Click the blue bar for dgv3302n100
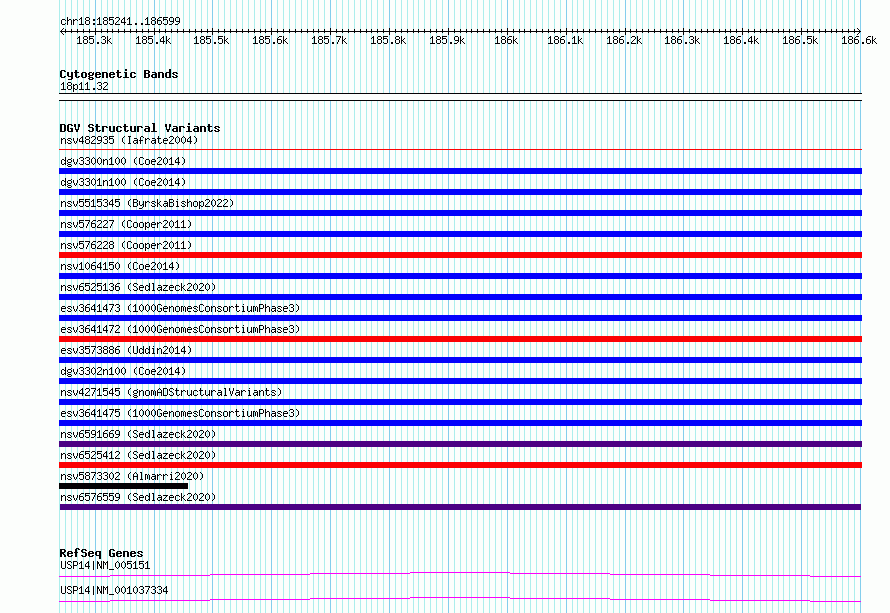 coord(460,381)
